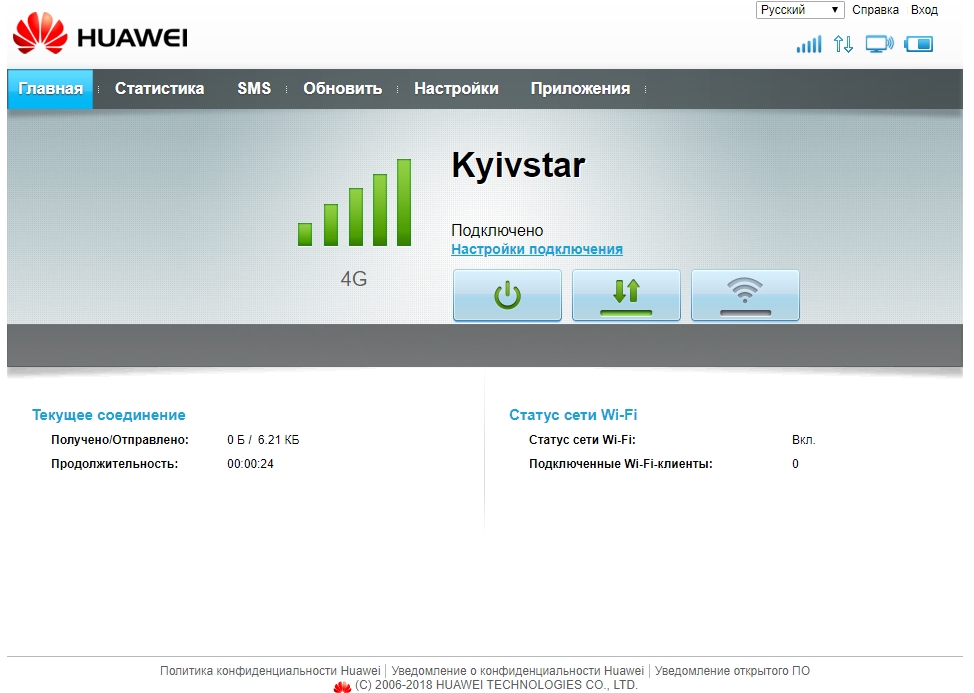Open Уведомление о конфиденциальности Huawei link

click(x=517, y=671)
